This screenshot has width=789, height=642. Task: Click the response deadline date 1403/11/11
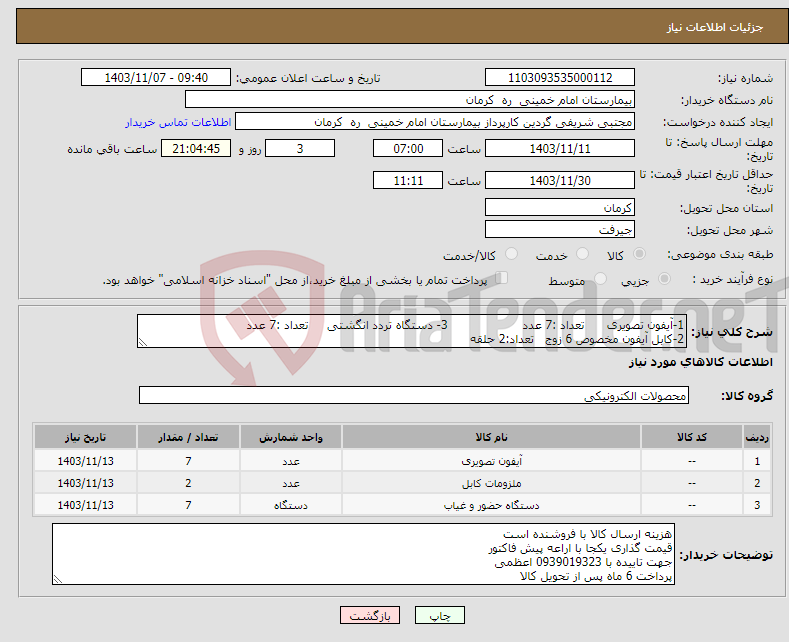click(x=560, y=148)
